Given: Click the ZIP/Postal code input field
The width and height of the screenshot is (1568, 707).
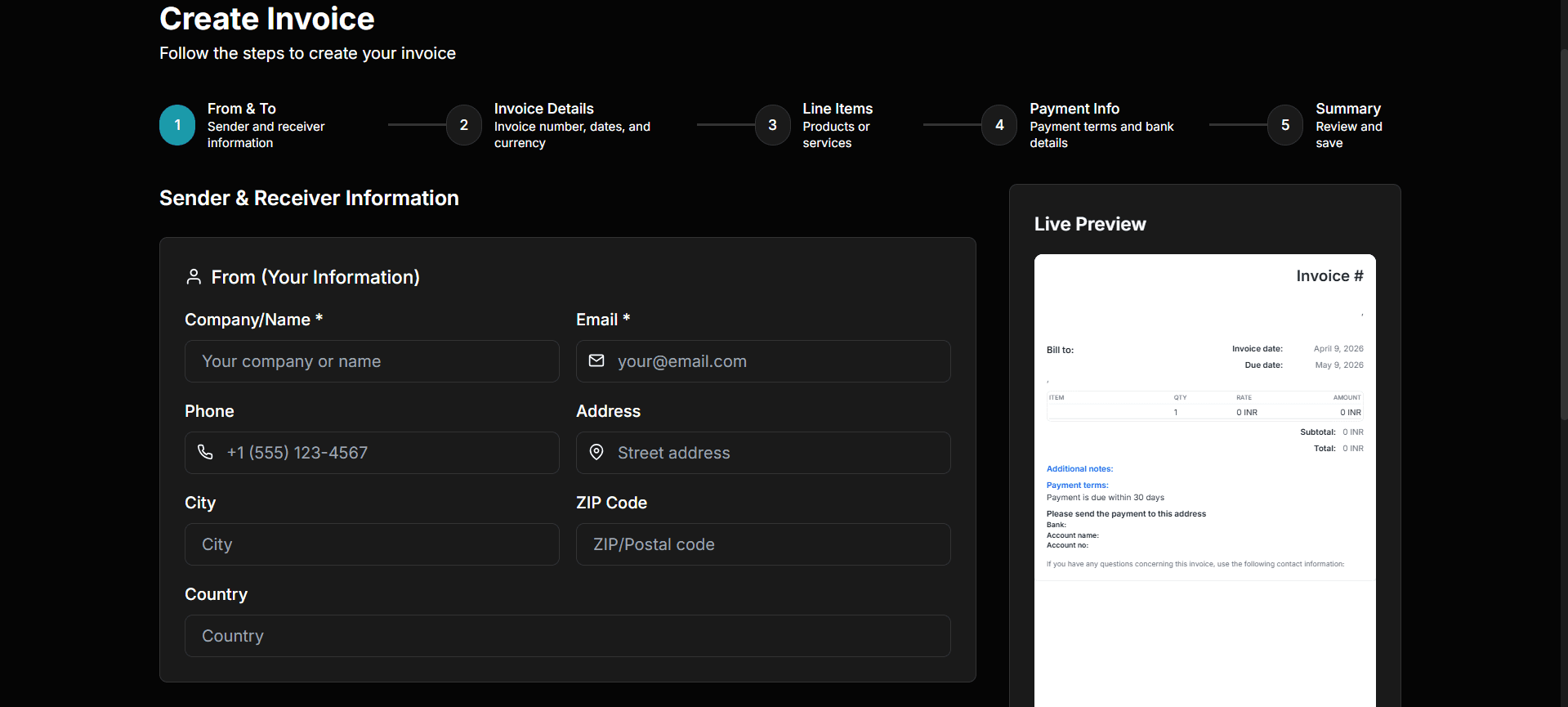Looking at the screenshot, I should click(x=763, y=544).
